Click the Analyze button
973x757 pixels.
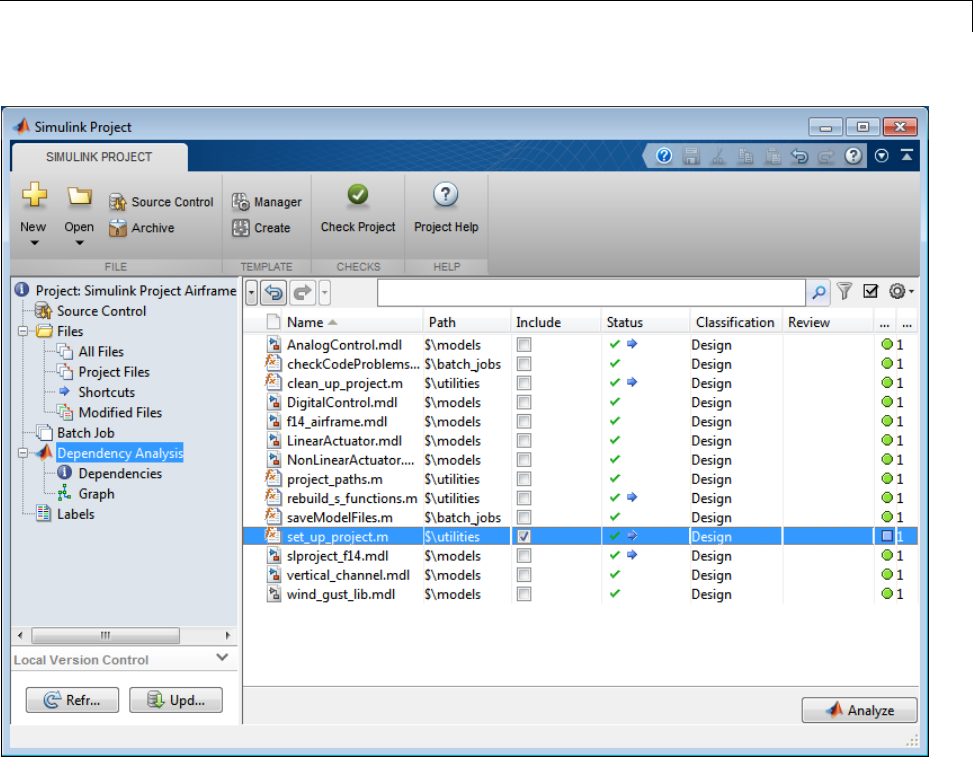coord(859,710)
